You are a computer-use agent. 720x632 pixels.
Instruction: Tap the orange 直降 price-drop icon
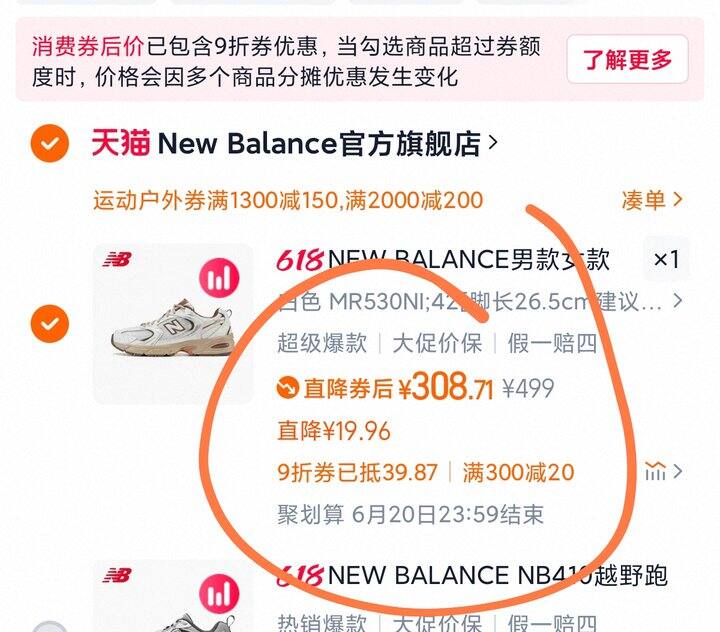tap(288, 388)
